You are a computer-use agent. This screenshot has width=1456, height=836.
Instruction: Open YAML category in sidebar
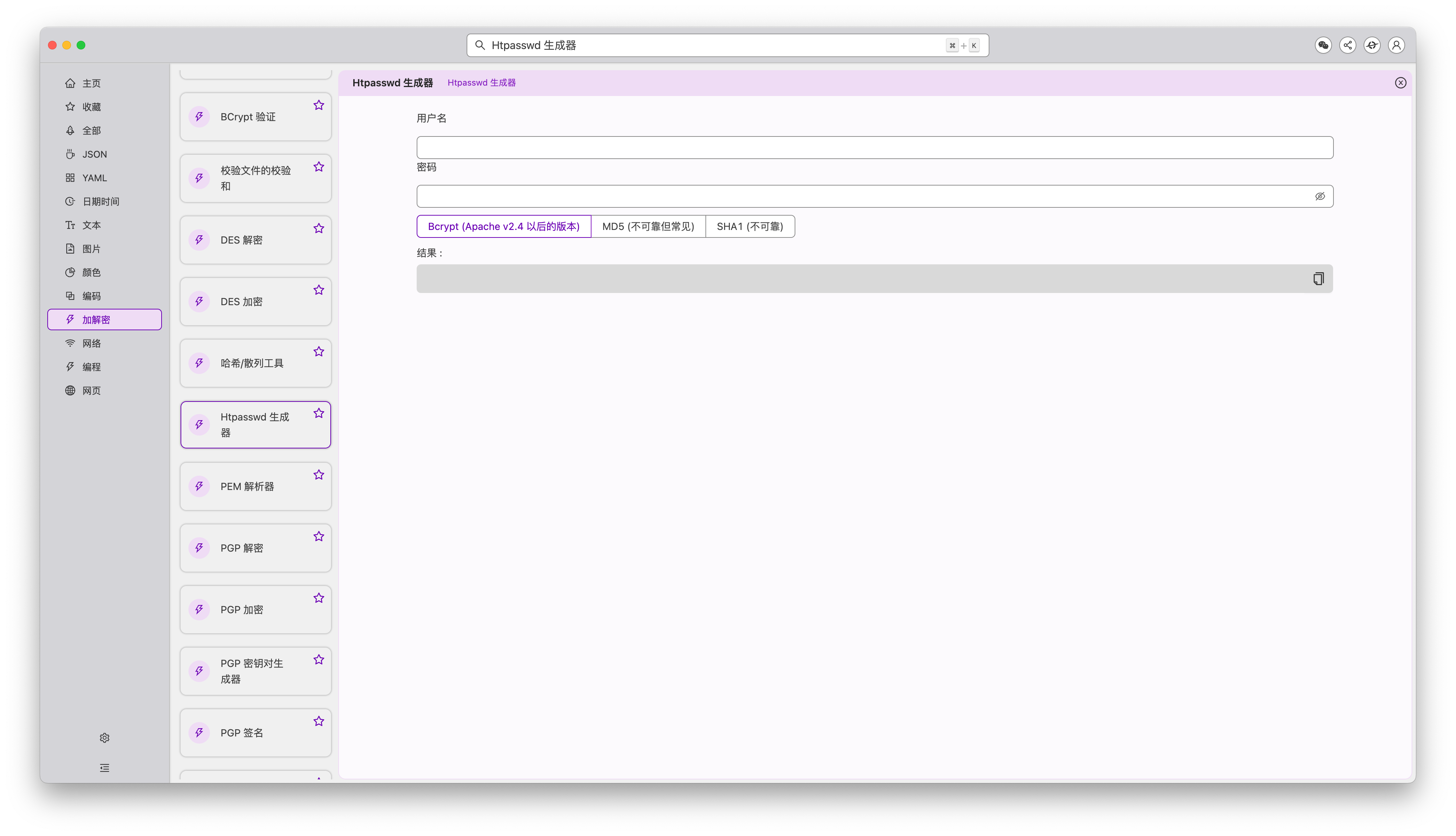point(105,178)
